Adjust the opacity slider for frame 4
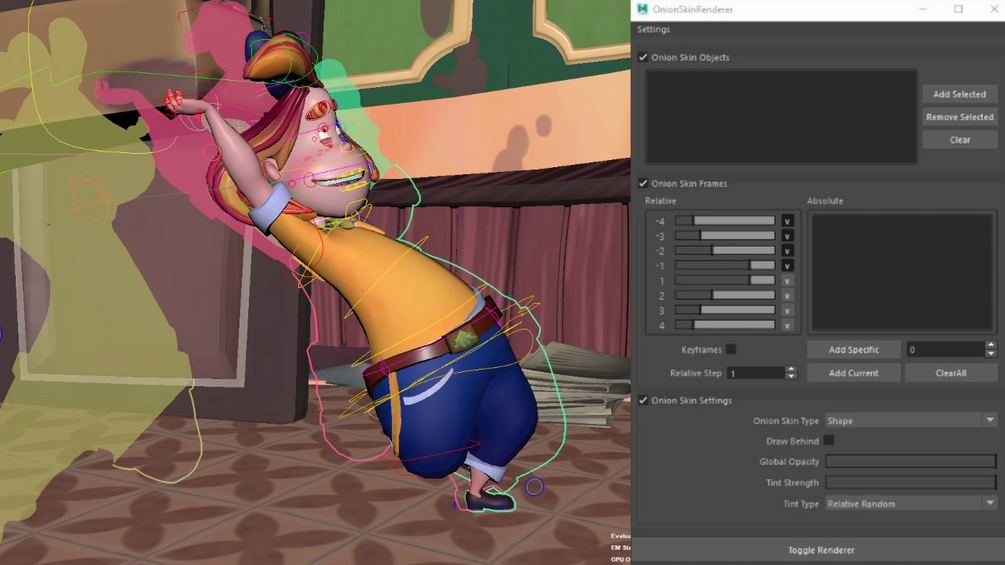1005x565 pixels. click(725, 325)
